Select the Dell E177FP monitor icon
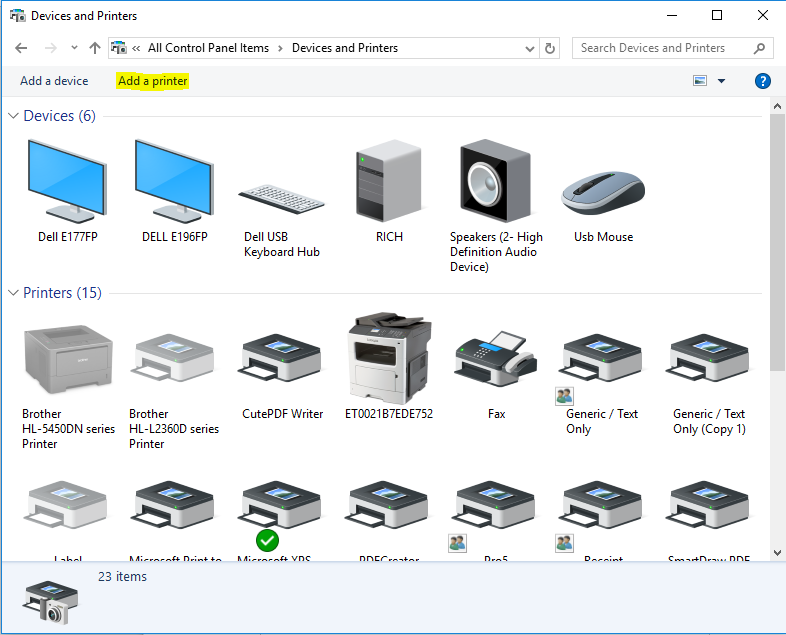The width and height of the screenshot is (786, 635). click(x=67, y=181)
